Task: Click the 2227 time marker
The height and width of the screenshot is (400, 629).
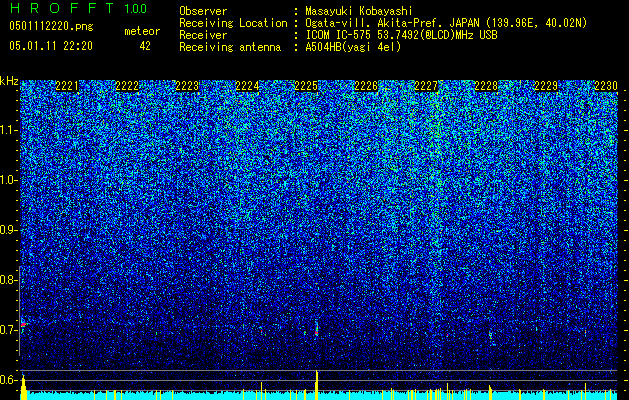Action: (426, 86)
